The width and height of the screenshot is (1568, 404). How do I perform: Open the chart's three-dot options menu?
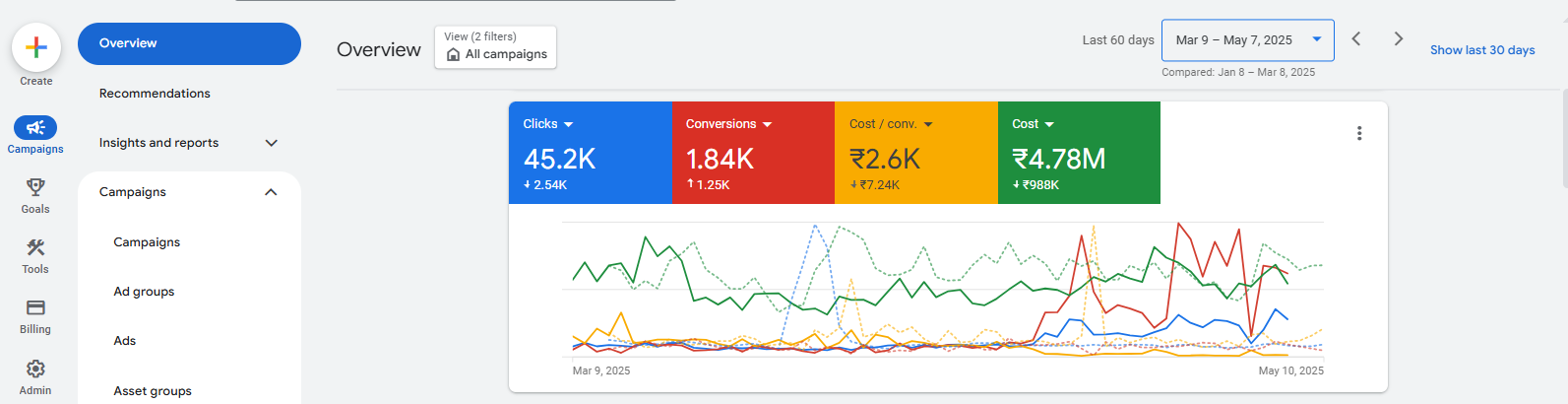1359,133
